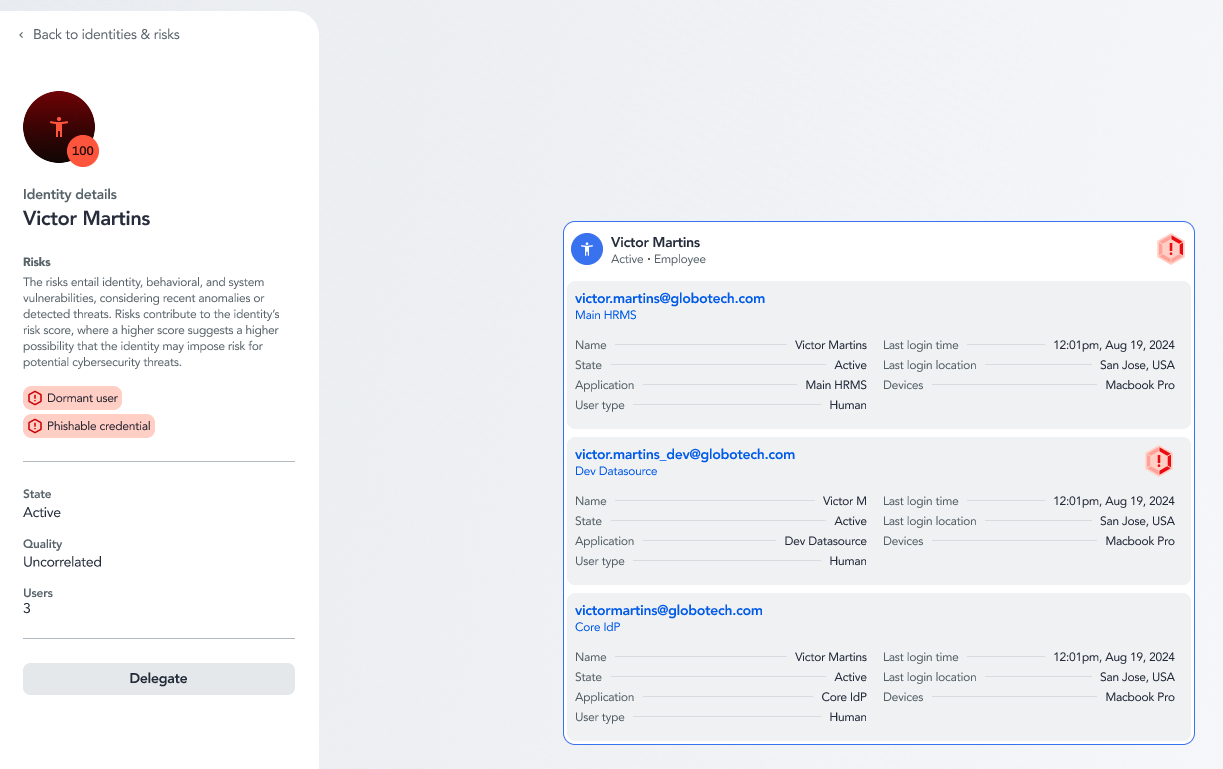Select the Dormant user risk tag
Screen dimensions: 1223x769
point(72,398)
